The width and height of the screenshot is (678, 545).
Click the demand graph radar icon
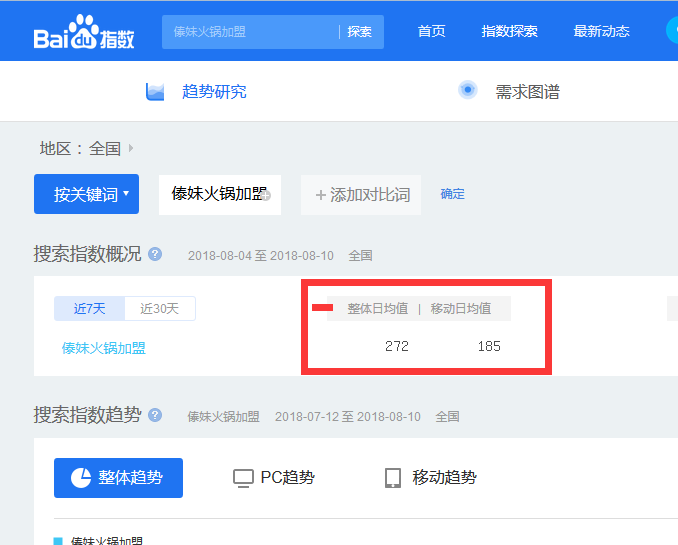pyautogui.click(x=467, y=90)
